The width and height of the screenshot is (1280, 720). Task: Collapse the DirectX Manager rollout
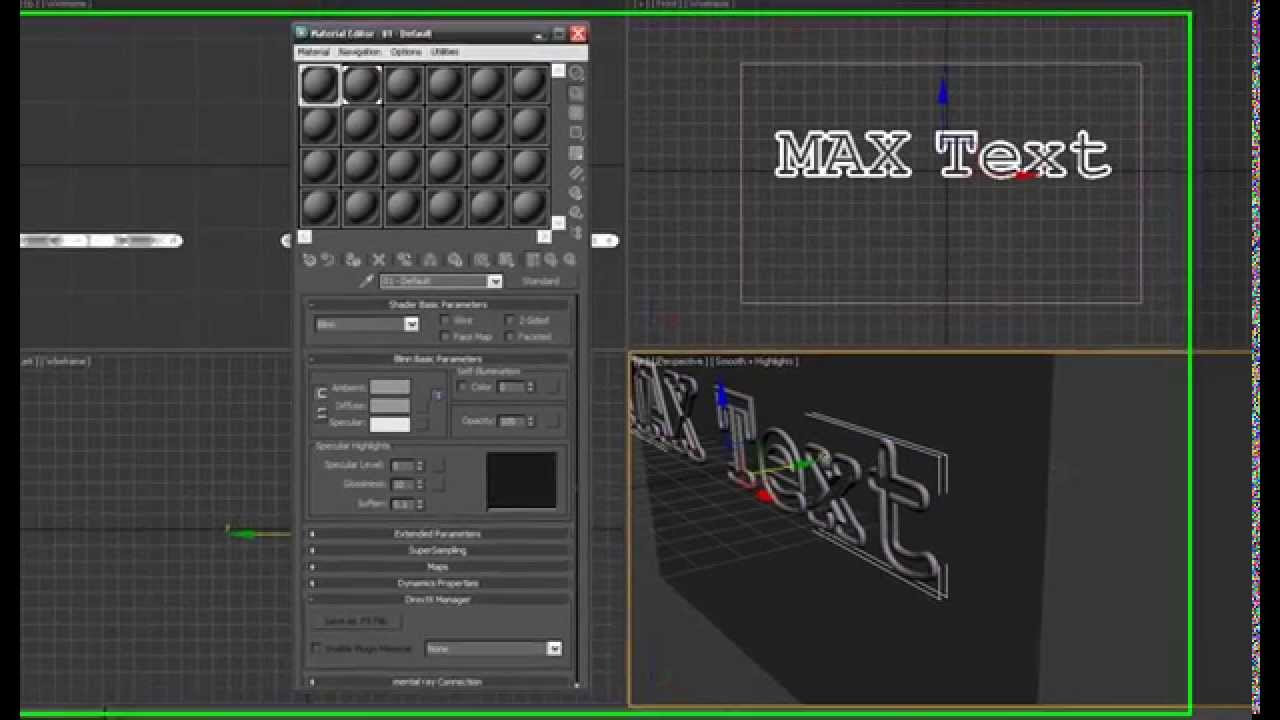(438, 599)
